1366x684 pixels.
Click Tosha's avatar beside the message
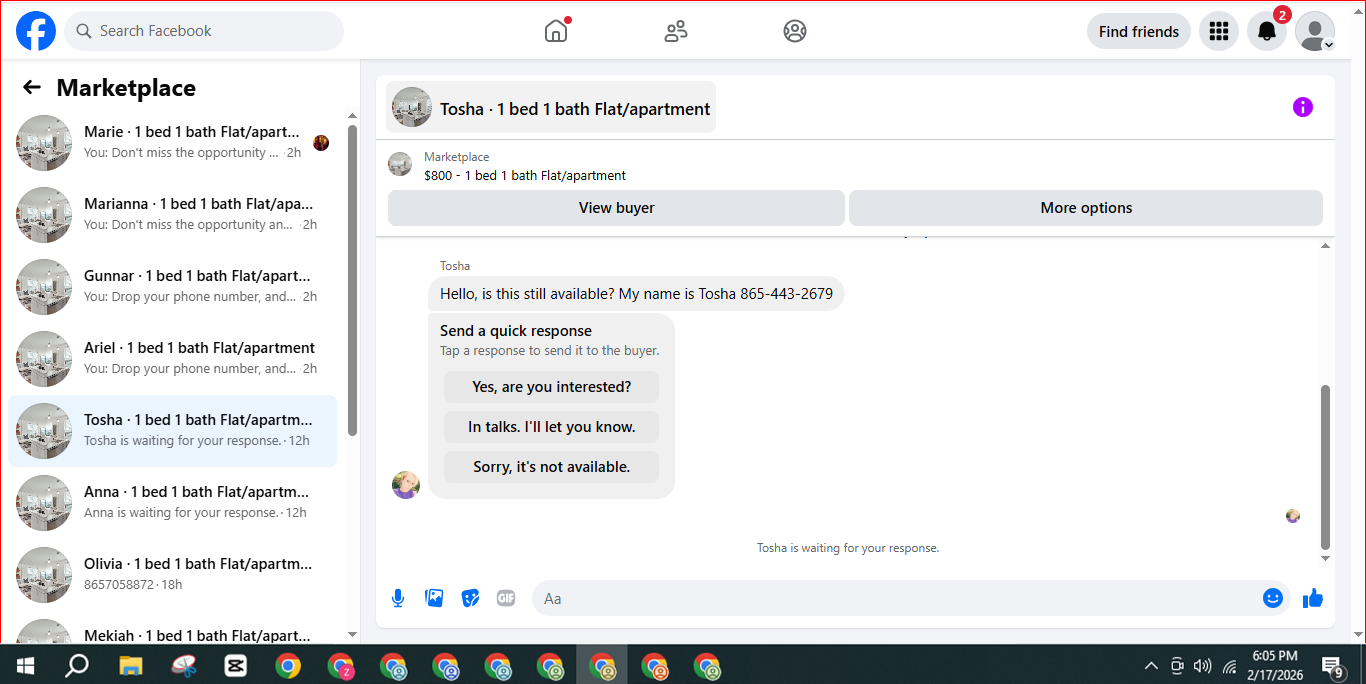[406, 485]
